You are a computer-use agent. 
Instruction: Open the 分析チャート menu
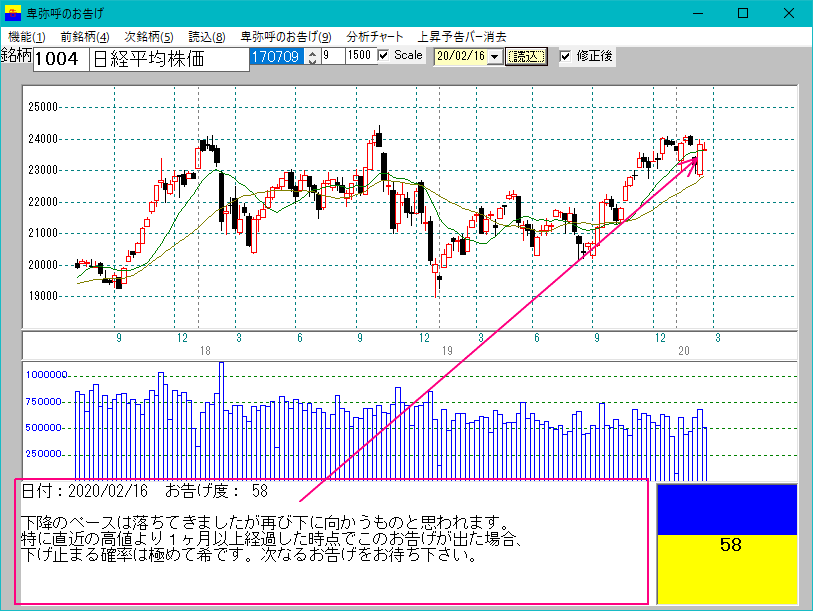click(374, 37)
